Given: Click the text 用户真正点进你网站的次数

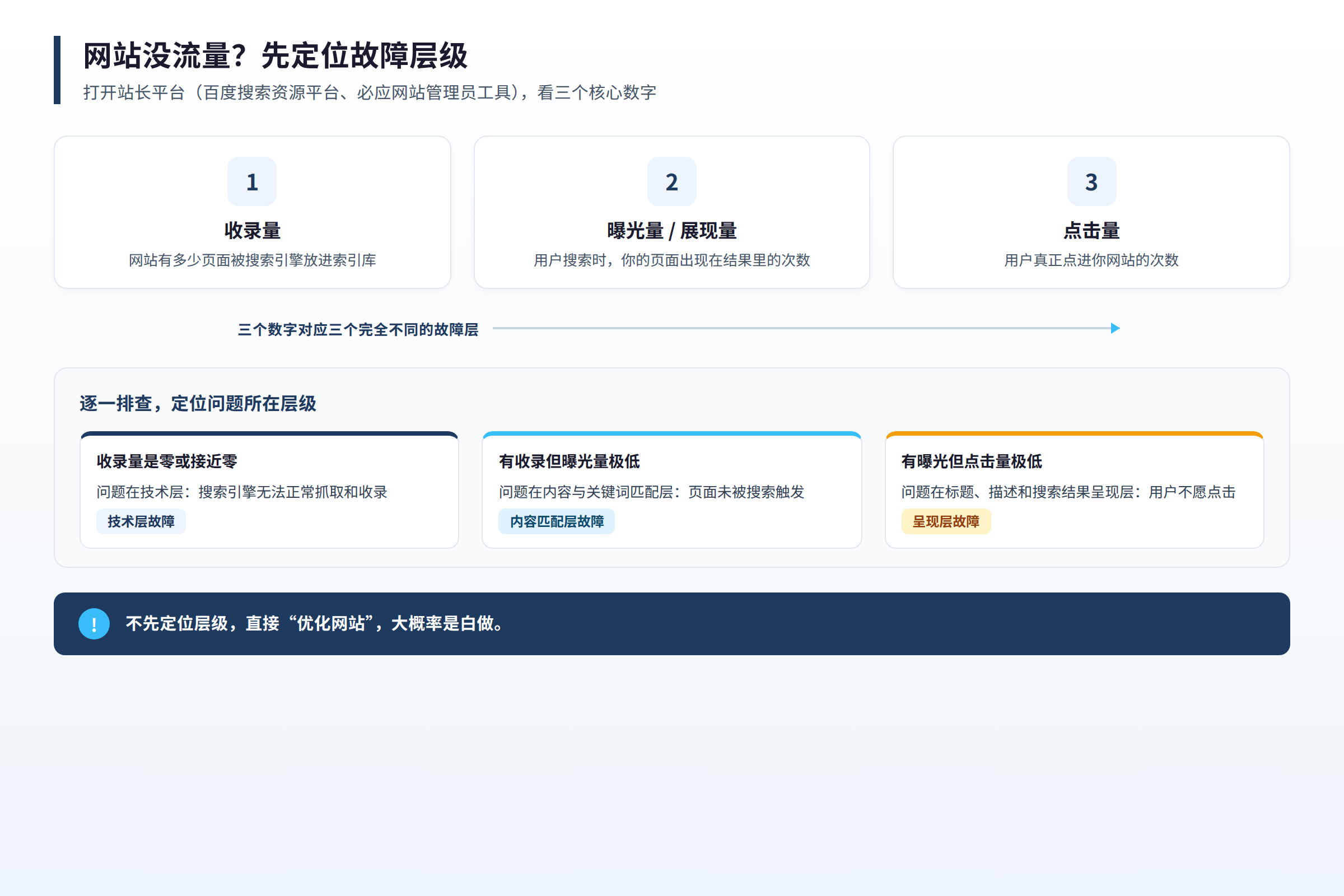Looking at the screenshot, I should 1091,260.
